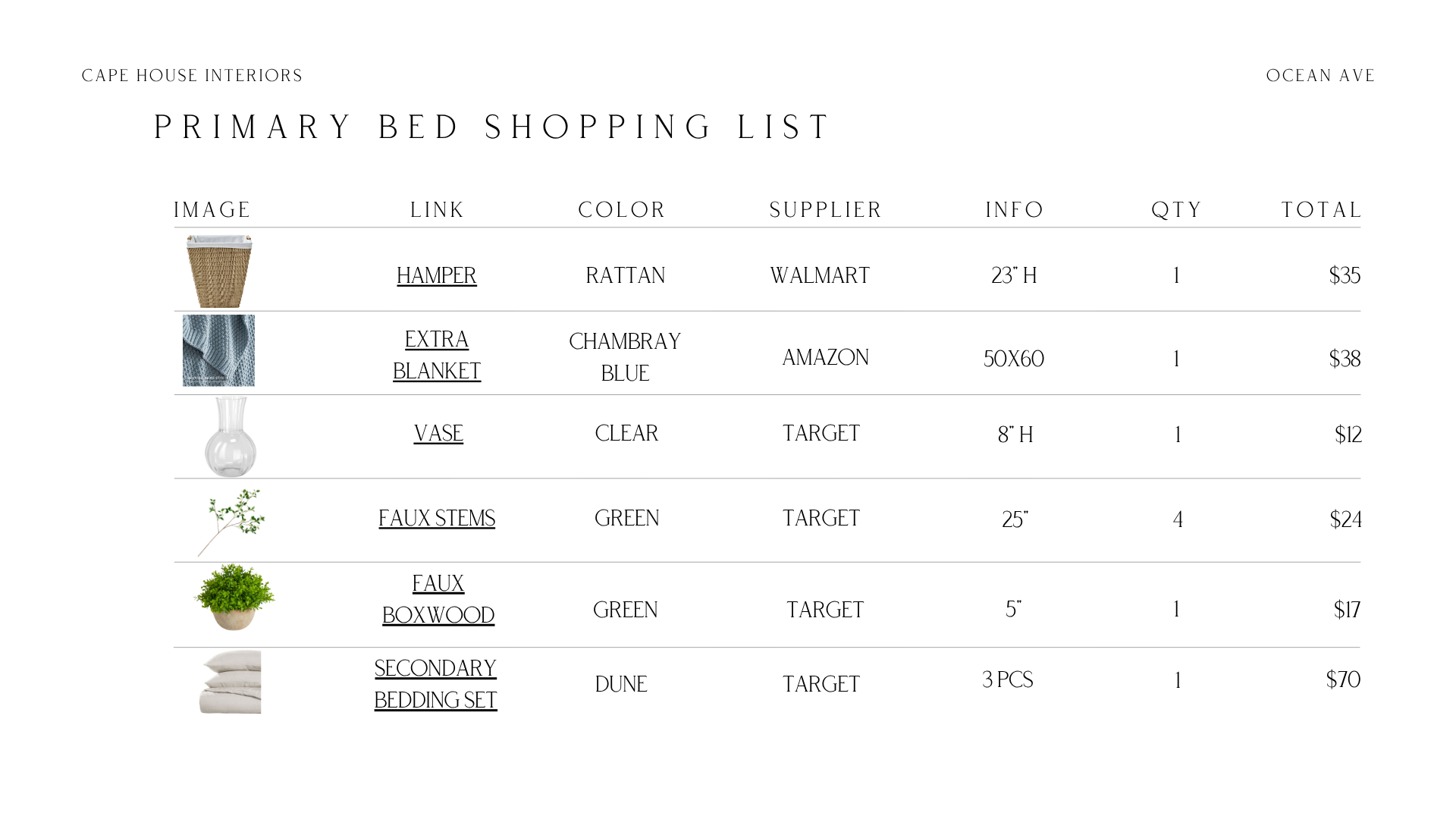Open the EXTRA BLANKET link
Viewport: 1456px width, 819px height.
click(437, 355)
